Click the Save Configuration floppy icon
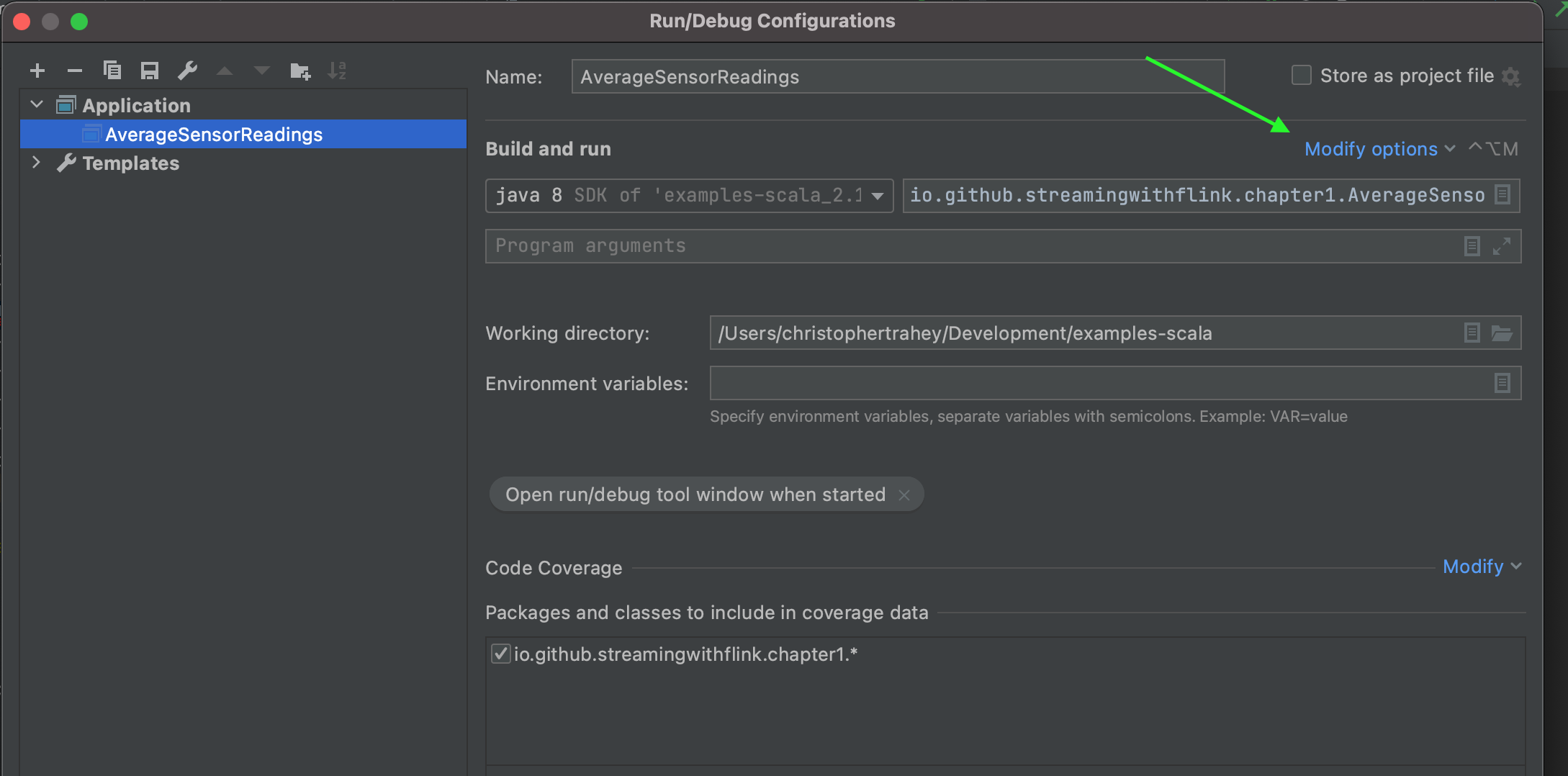The height and width of the screenshot is (776, 1568). click(x=150, y=71)
